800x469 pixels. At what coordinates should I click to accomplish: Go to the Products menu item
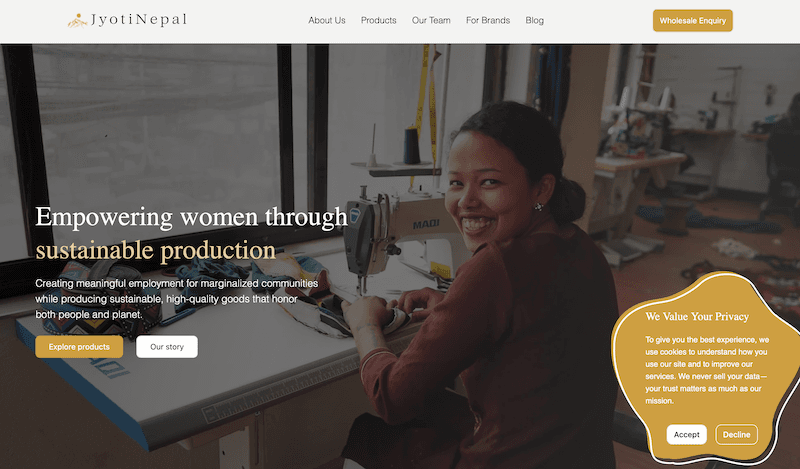[x=378, y=21]
